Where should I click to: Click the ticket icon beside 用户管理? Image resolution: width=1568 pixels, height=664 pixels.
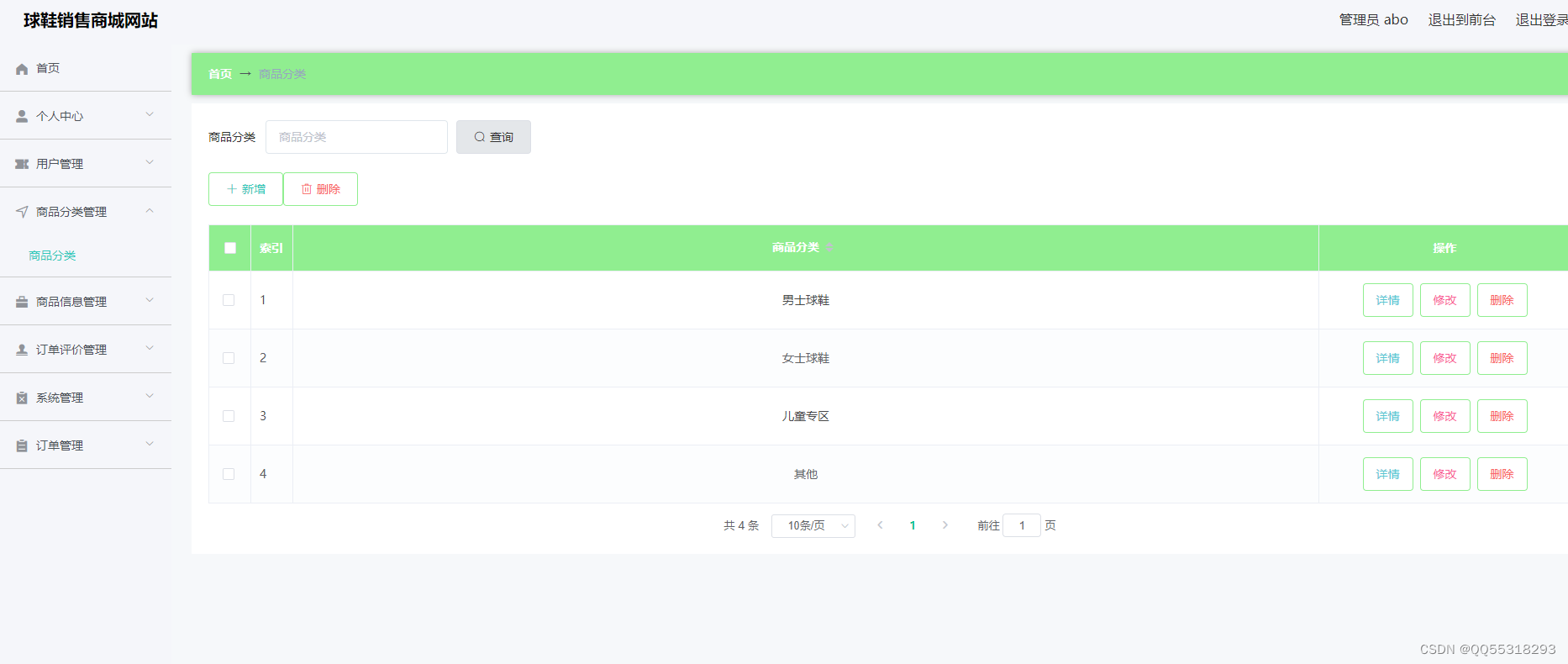coord(22,164)
